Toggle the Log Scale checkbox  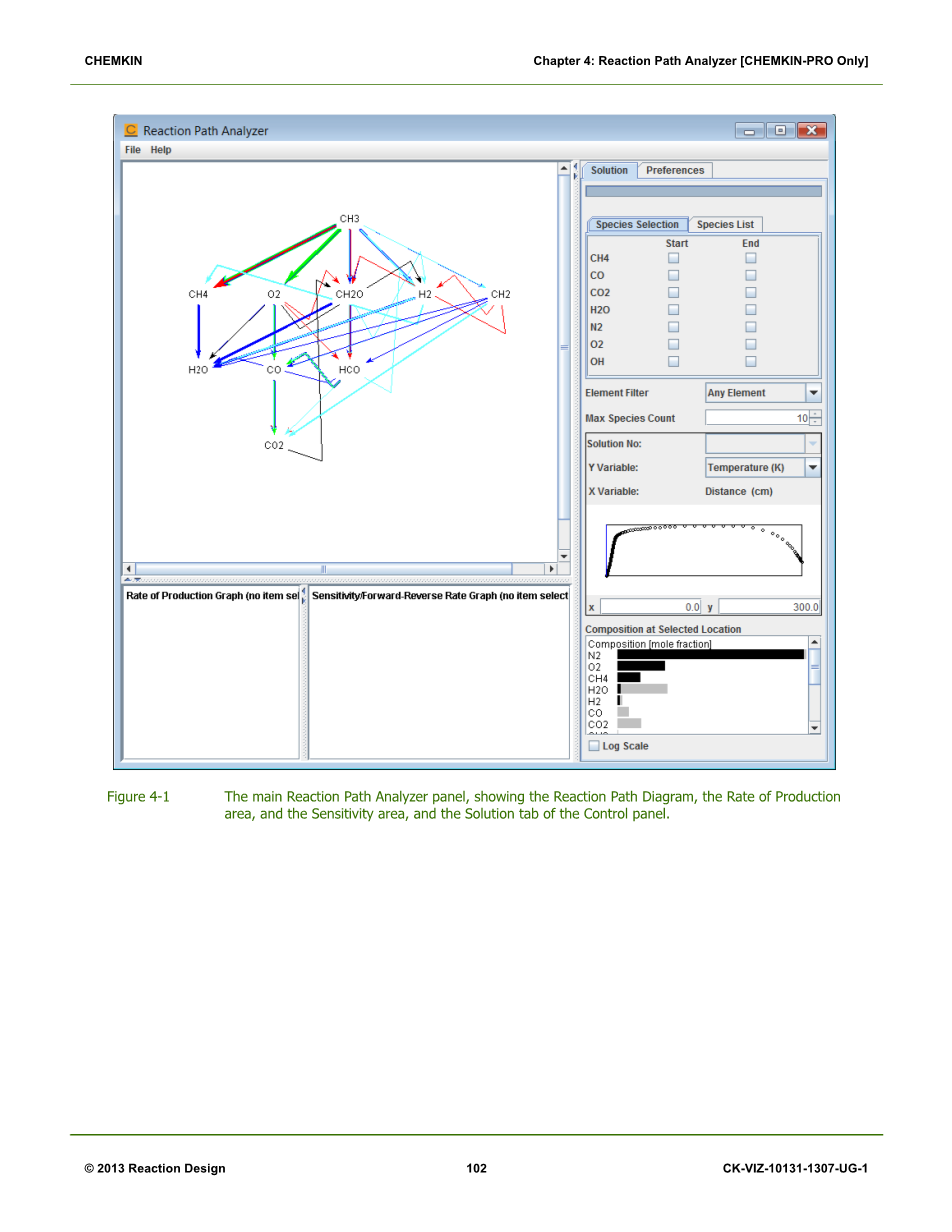[x=594, y=746]
